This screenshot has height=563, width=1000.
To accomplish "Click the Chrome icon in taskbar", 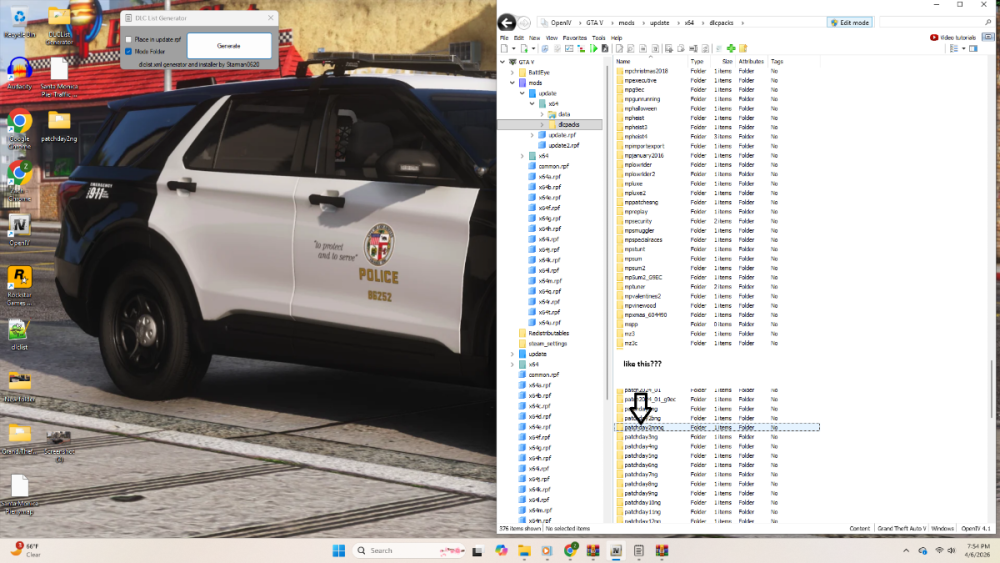I will point(570,551).
